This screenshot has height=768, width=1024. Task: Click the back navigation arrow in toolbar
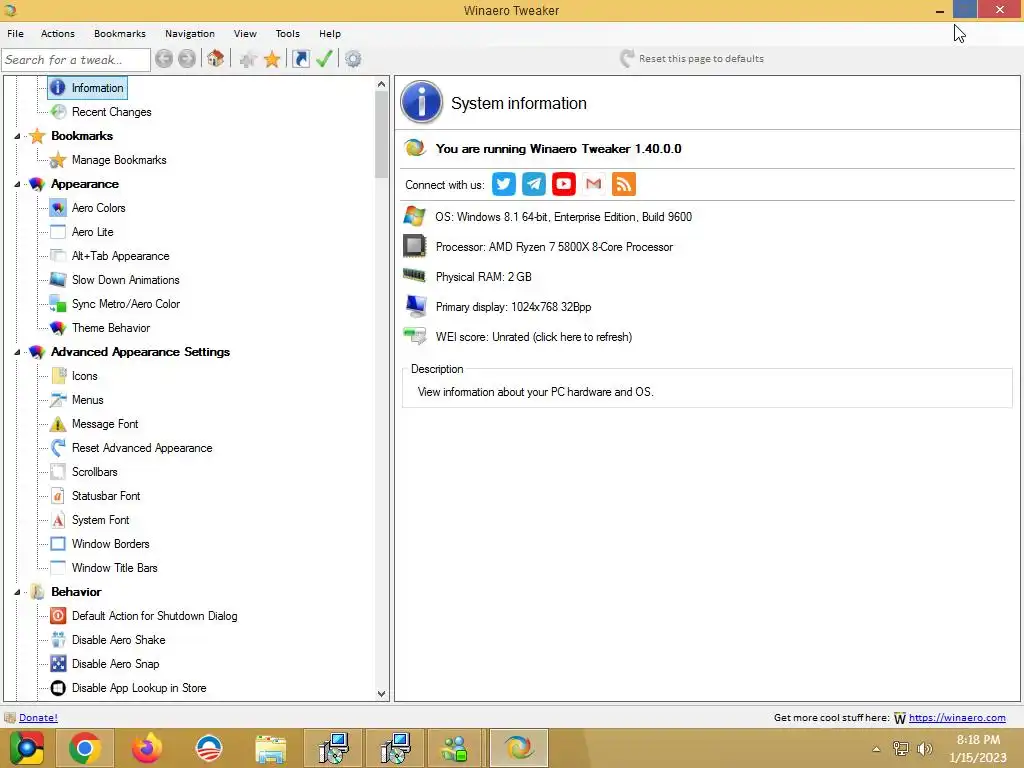point(164,59)
